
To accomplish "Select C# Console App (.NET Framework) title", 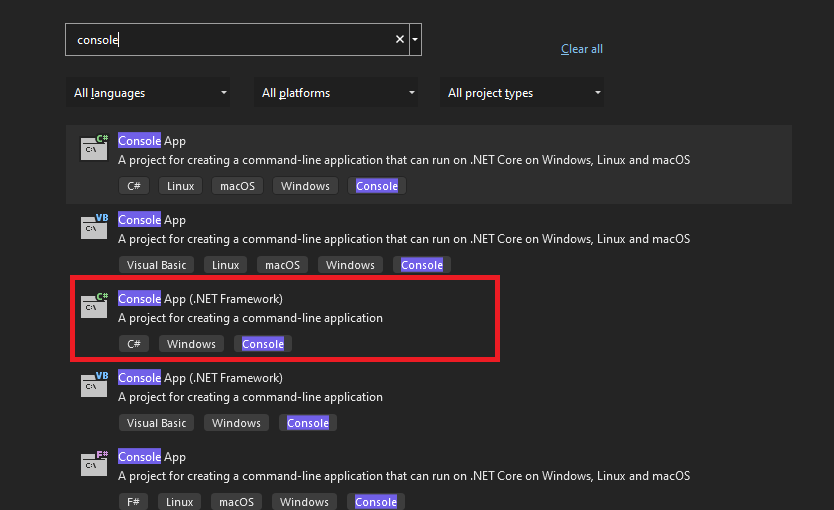I will click(x=200, y=299).
